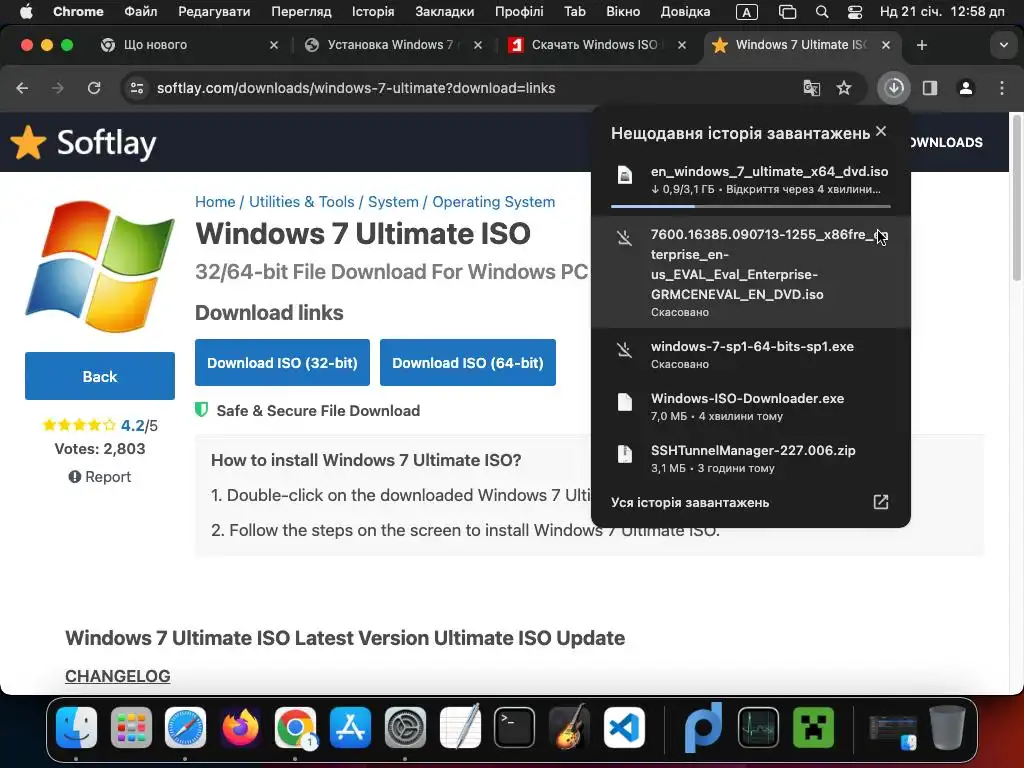The image size is (1024, 768).
Task: Click the en_windows_7_ultimate_x64_dvd.iso download progress bar
Action: pyautogui.click(x=750, y=206)
